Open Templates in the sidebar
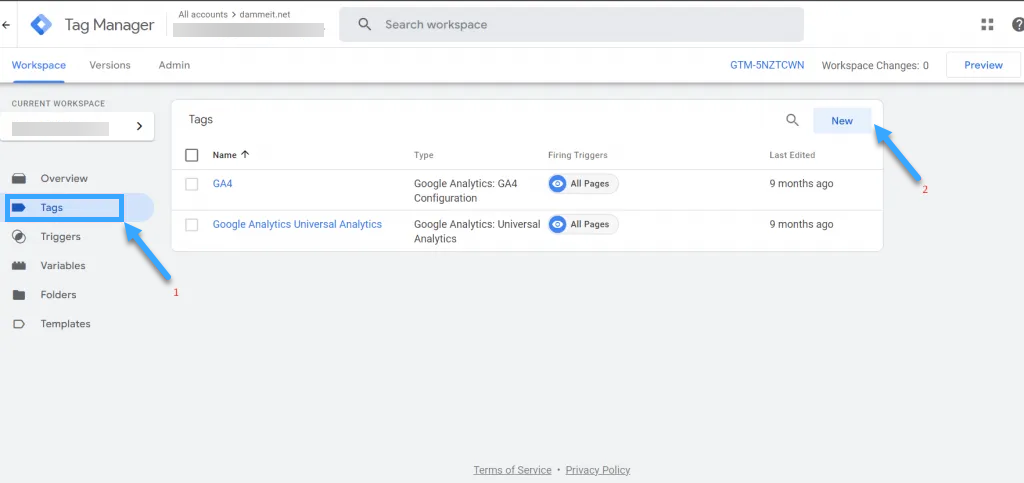 coord(64,324)
